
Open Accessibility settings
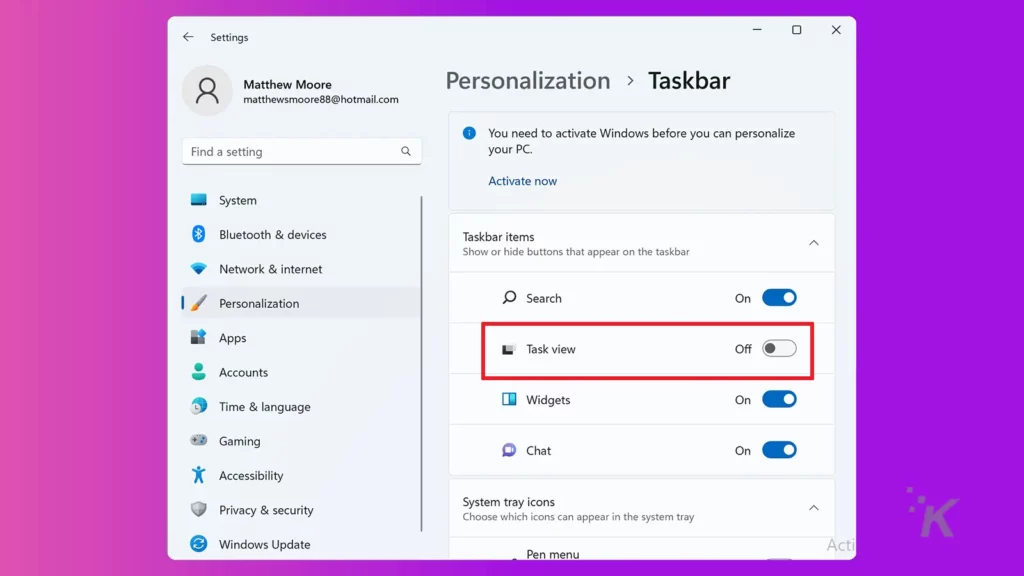301,475
